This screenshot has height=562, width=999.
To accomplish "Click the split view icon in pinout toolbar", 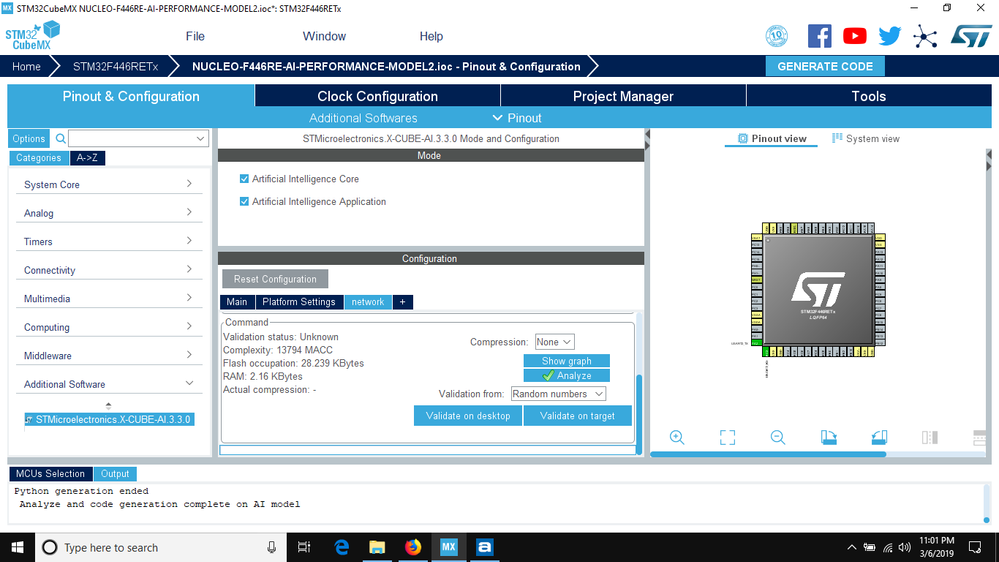I will click(930, 437).
